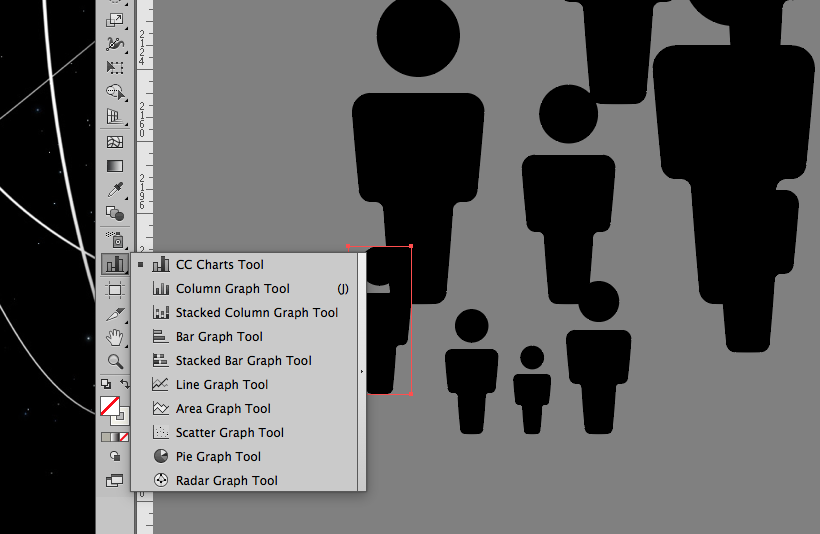Image resolution: width=820 pixels, height=534 pixels.
Task: Select the Eyedropper tool
Action: pos(115,190)
